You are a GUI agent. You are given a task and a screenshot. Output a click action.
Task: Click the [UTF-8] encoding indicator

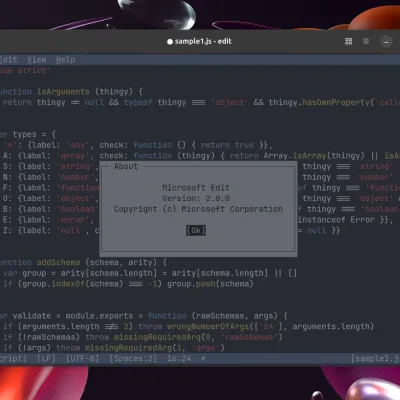82,359
